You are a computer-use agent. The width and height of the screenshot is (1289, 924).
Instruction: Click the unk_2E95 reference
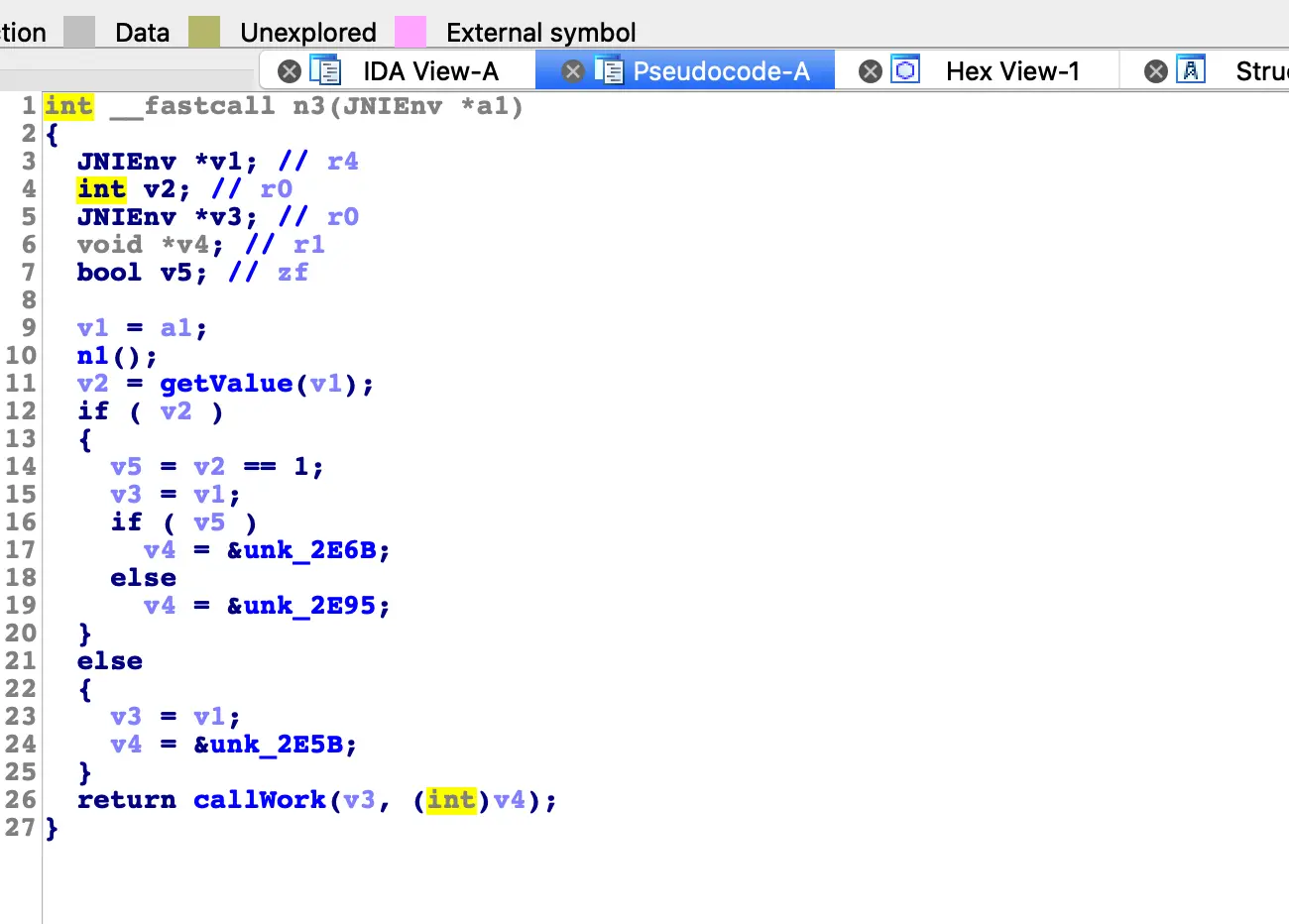(310, 606)
